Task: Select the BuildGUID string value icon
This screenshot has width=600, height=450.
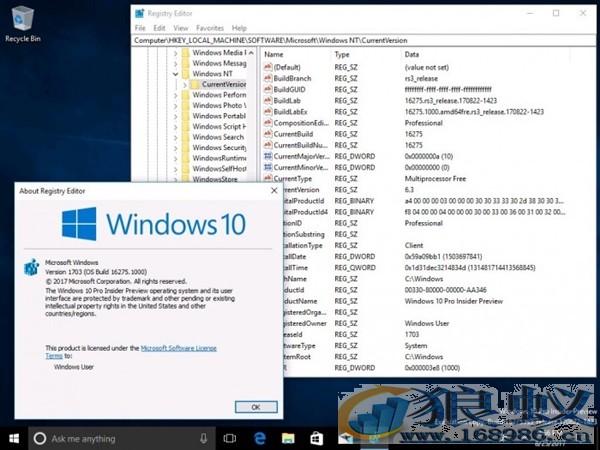Action: (267, 89)
